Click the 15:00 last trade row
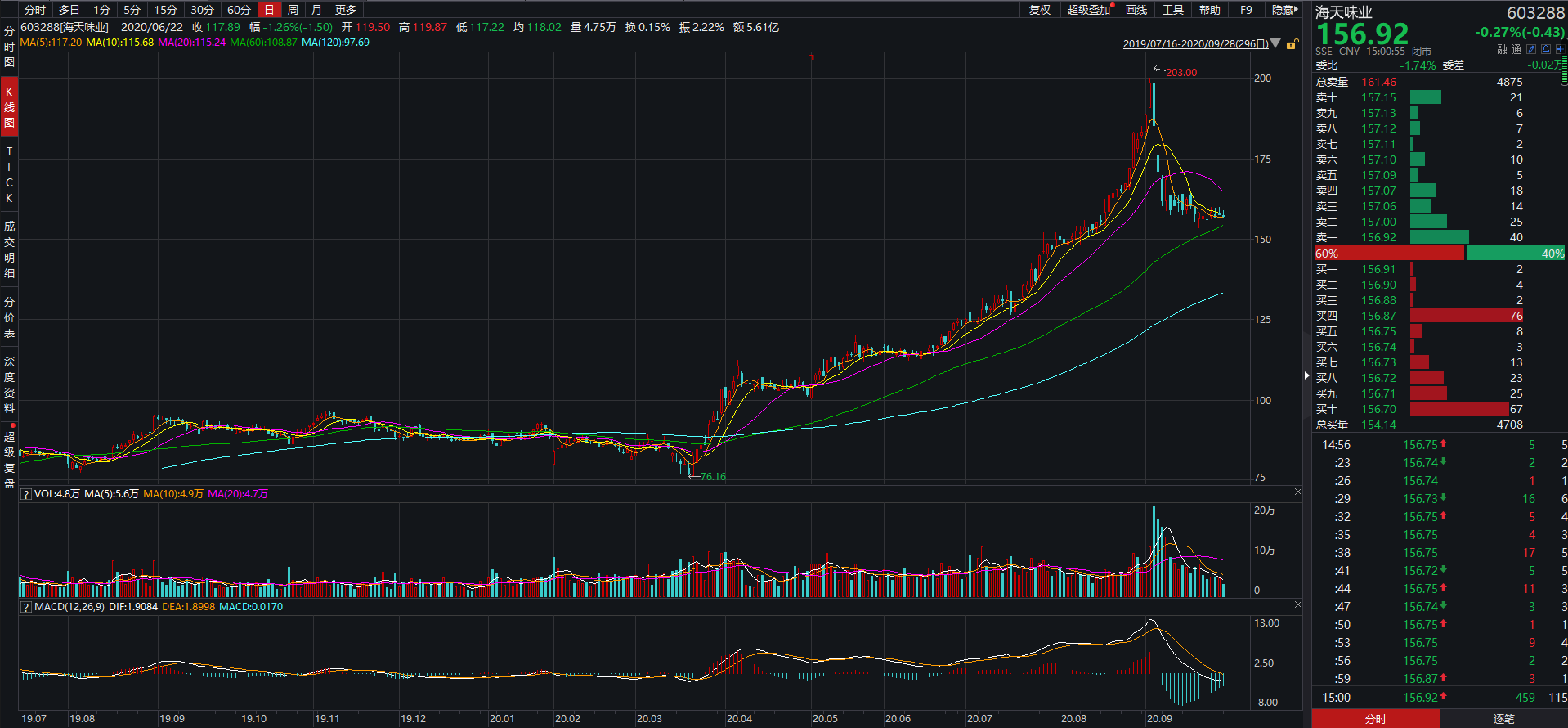This screenshot has height=728, width=1568. coord(1440,698)
